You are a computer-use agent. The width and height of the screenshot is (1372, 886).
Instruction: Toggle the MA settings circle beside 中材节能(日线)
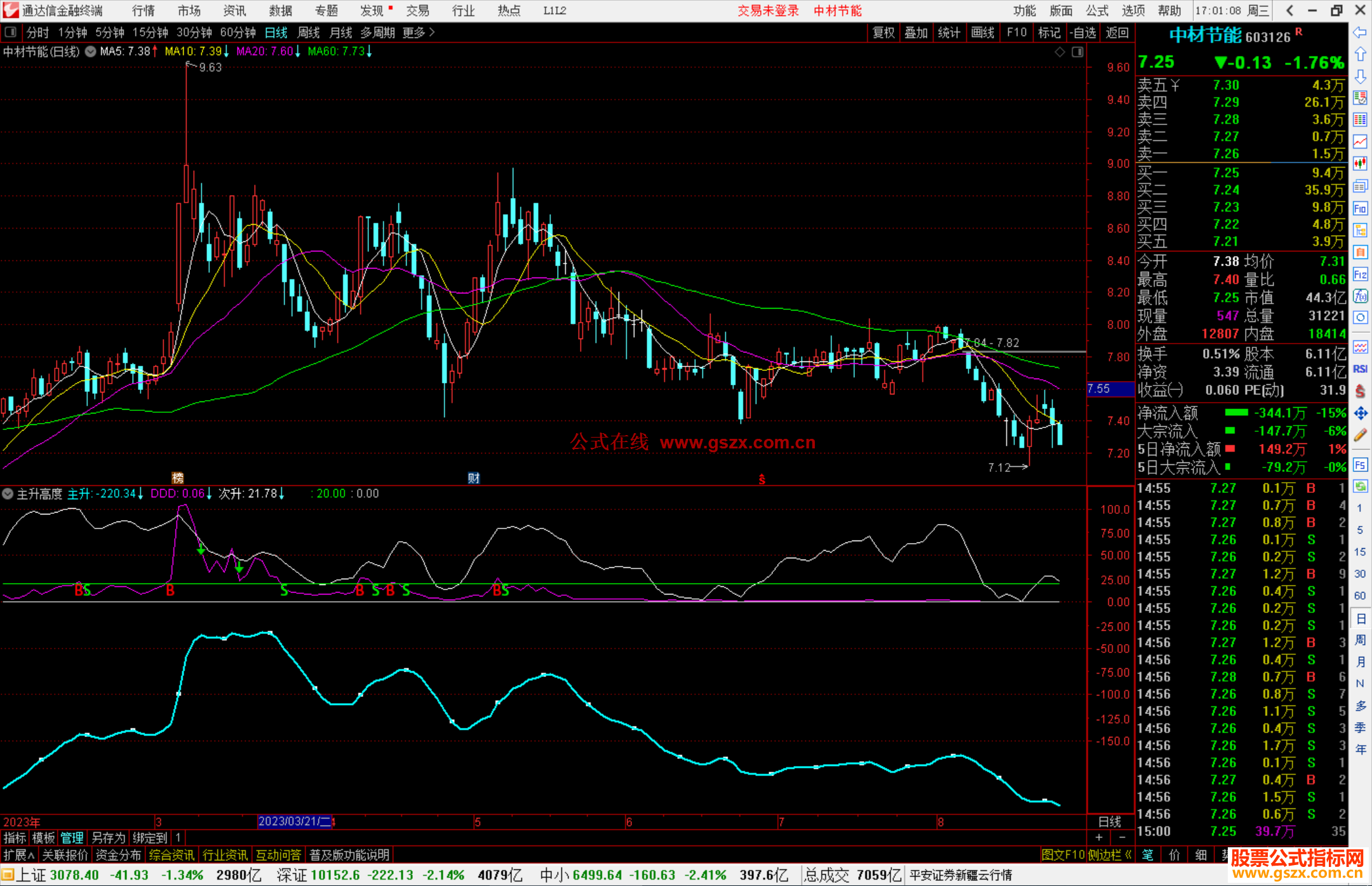tap(91, 51)
